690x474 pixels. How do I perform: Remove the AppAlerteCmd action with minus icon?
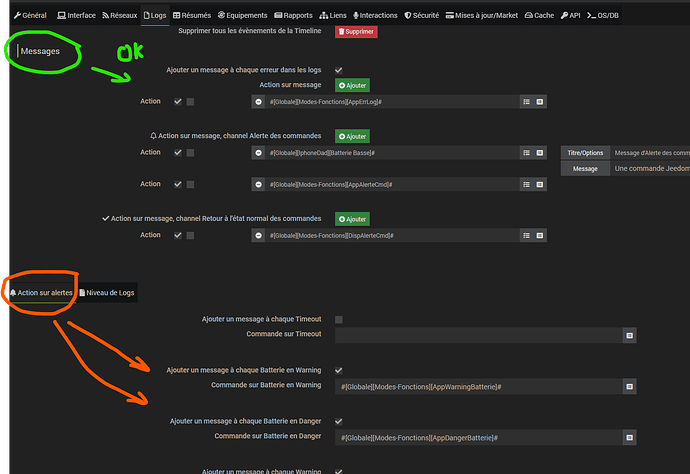[258, 184]
